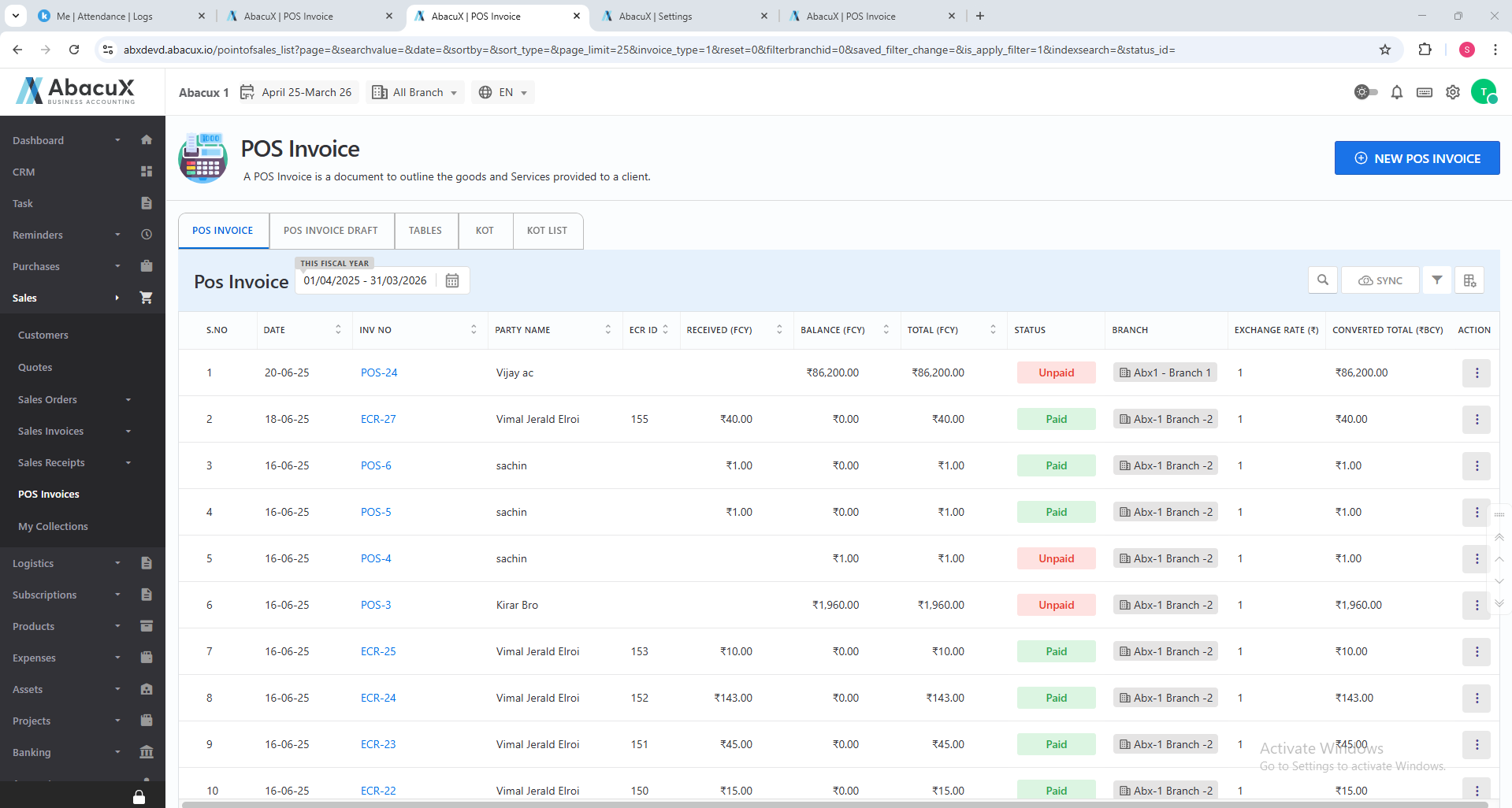
Task: Click the date range input field
Action: pos(366,281)
